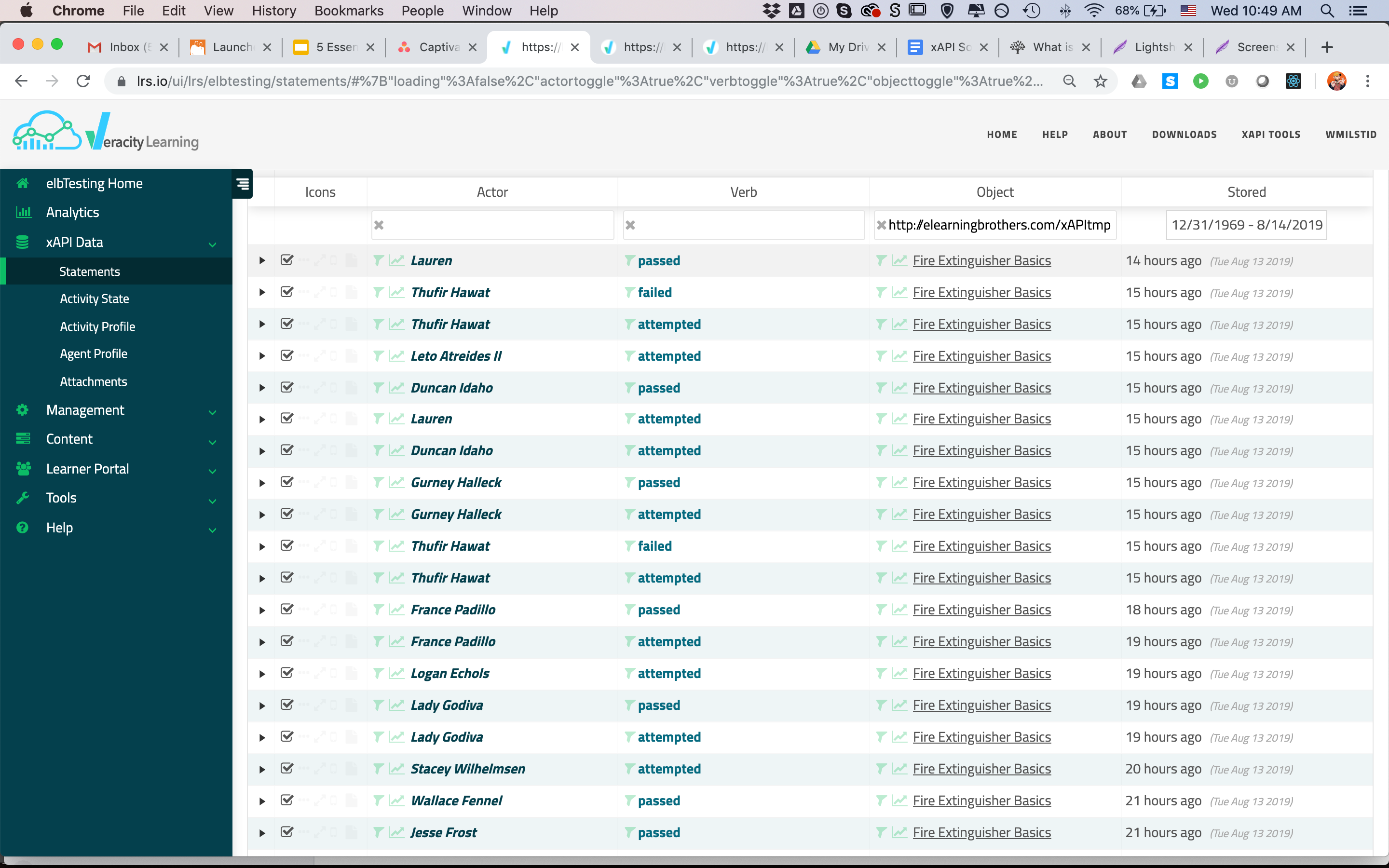Click the Stored date range field
The width and height of the screenshot is (1389, 868).
1246,225
